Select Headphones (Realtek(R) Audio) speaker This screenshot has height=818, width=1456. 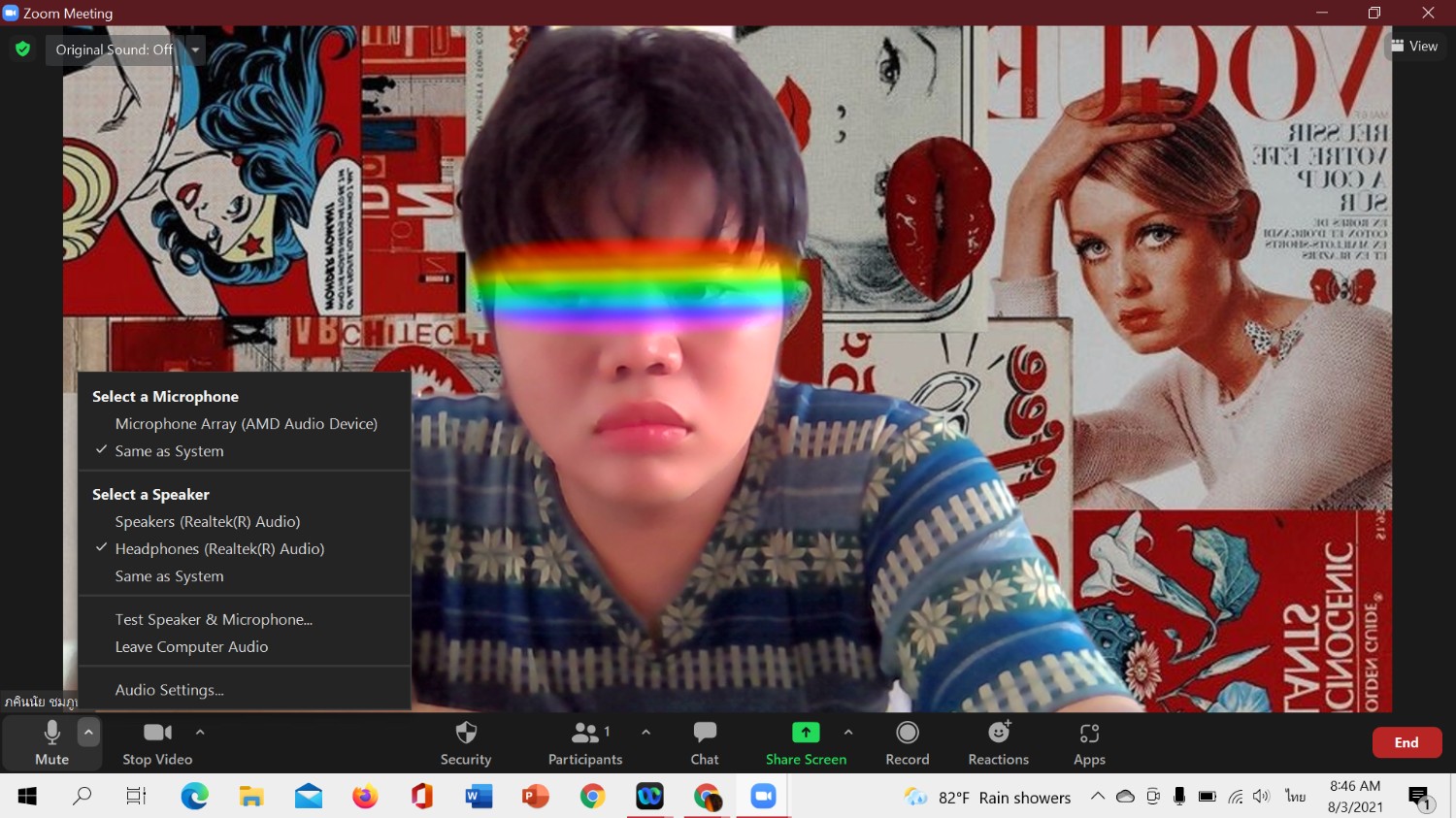coord(245,549)
